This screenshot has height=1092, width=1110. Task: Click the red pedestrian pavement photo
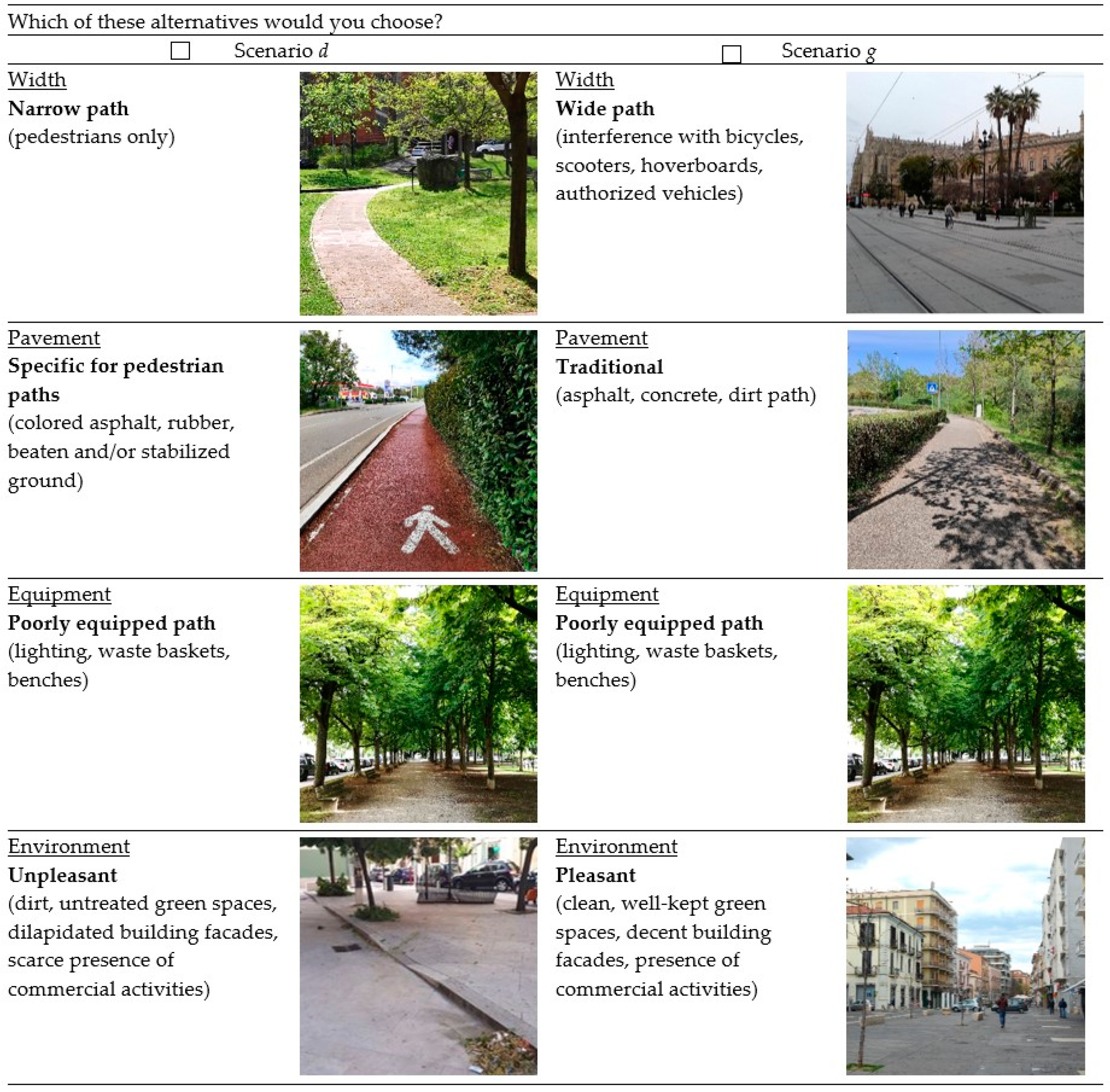pos(418,450)
